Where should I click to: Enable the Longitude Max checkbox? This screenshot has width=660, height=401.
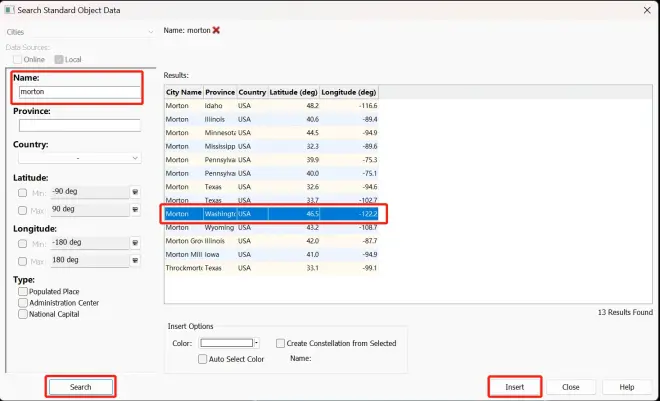point(22,261)
